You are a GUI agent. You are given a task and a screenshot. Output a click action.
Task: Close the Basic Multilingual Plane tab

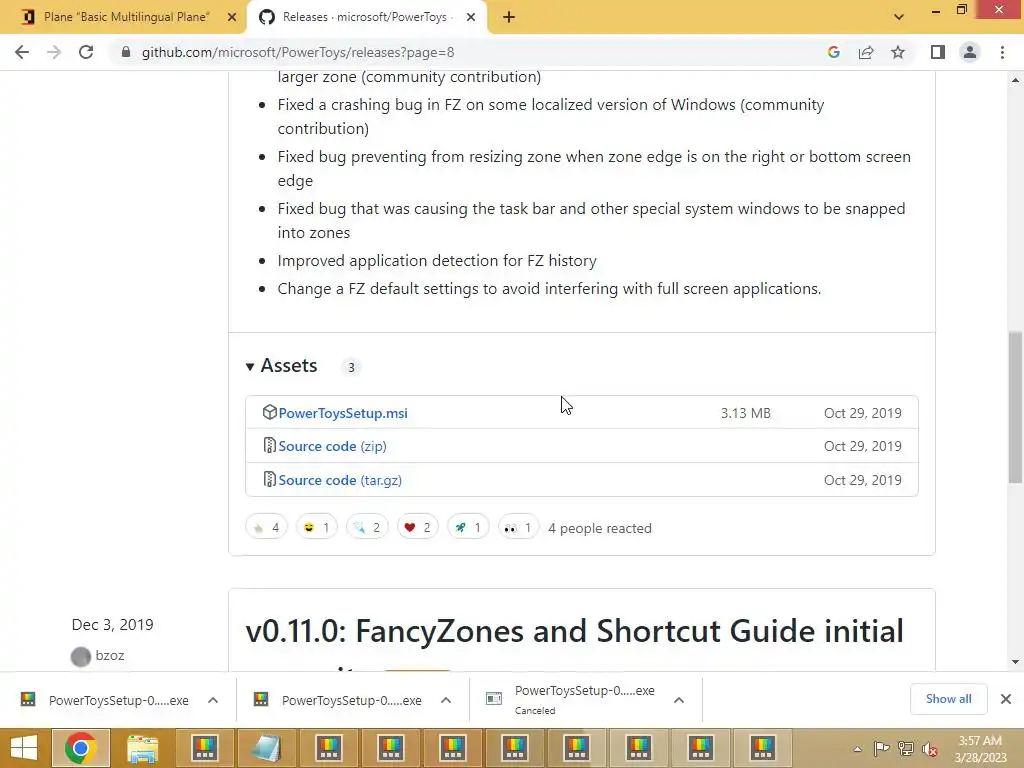pyautogui.click(x=232, y=17)
